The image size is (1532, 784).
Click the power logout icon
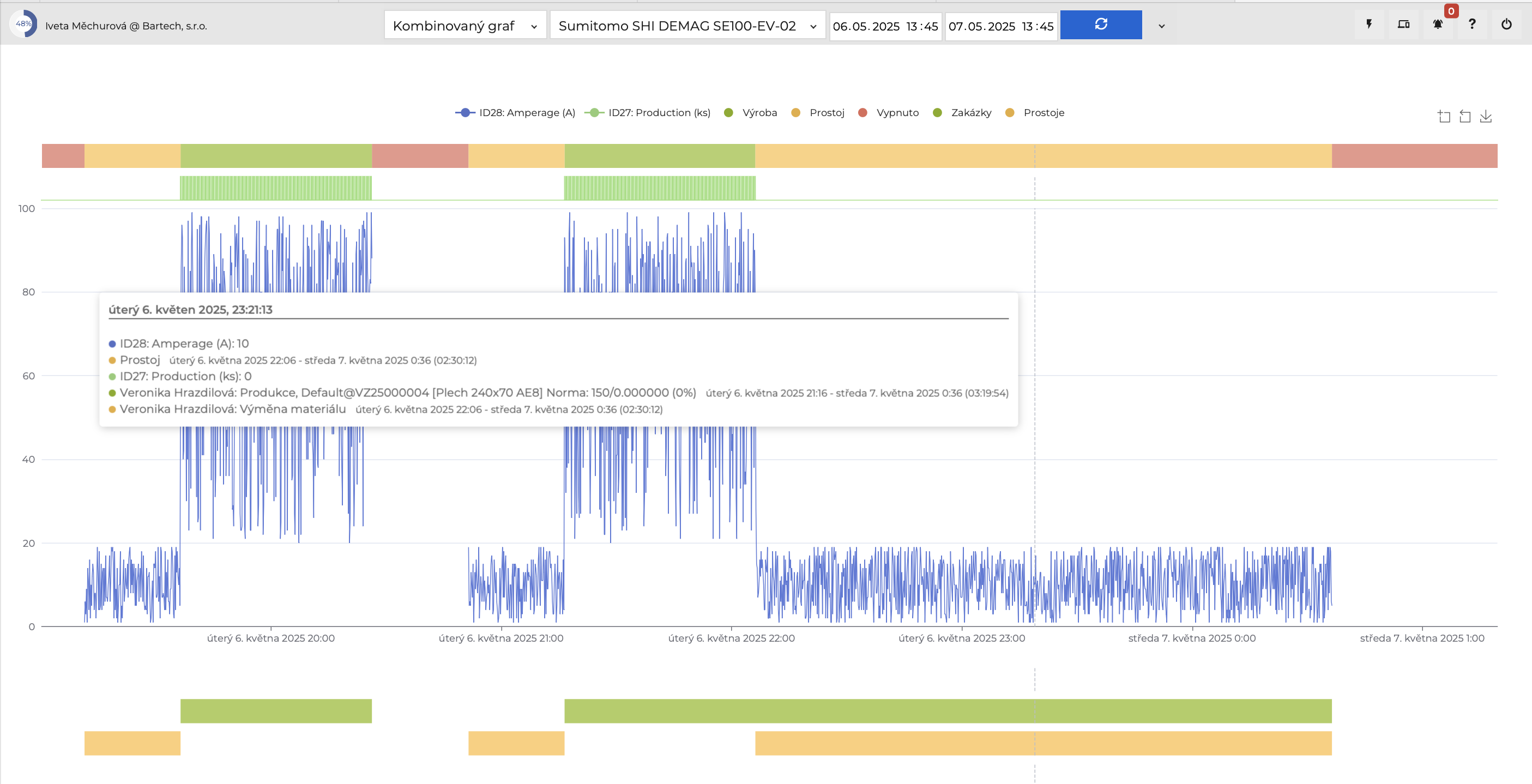coord(1506,25)
